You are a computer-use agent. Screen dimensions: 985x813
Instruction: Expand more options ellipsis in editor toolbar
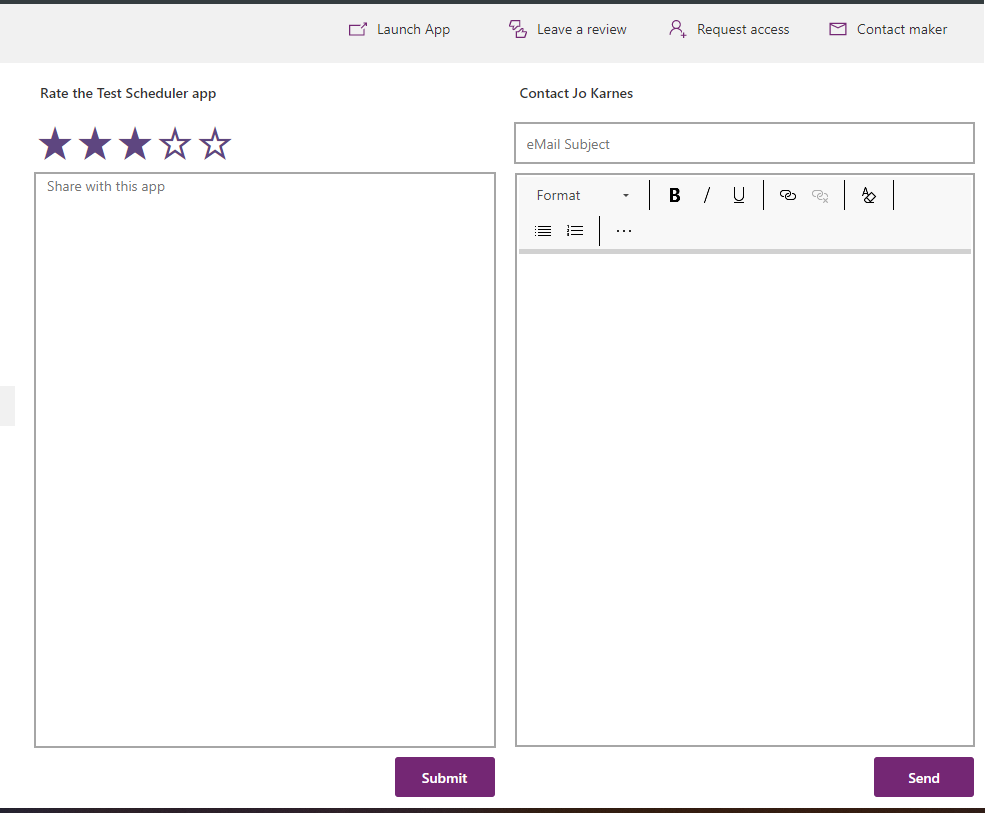[x=624, y=230]
